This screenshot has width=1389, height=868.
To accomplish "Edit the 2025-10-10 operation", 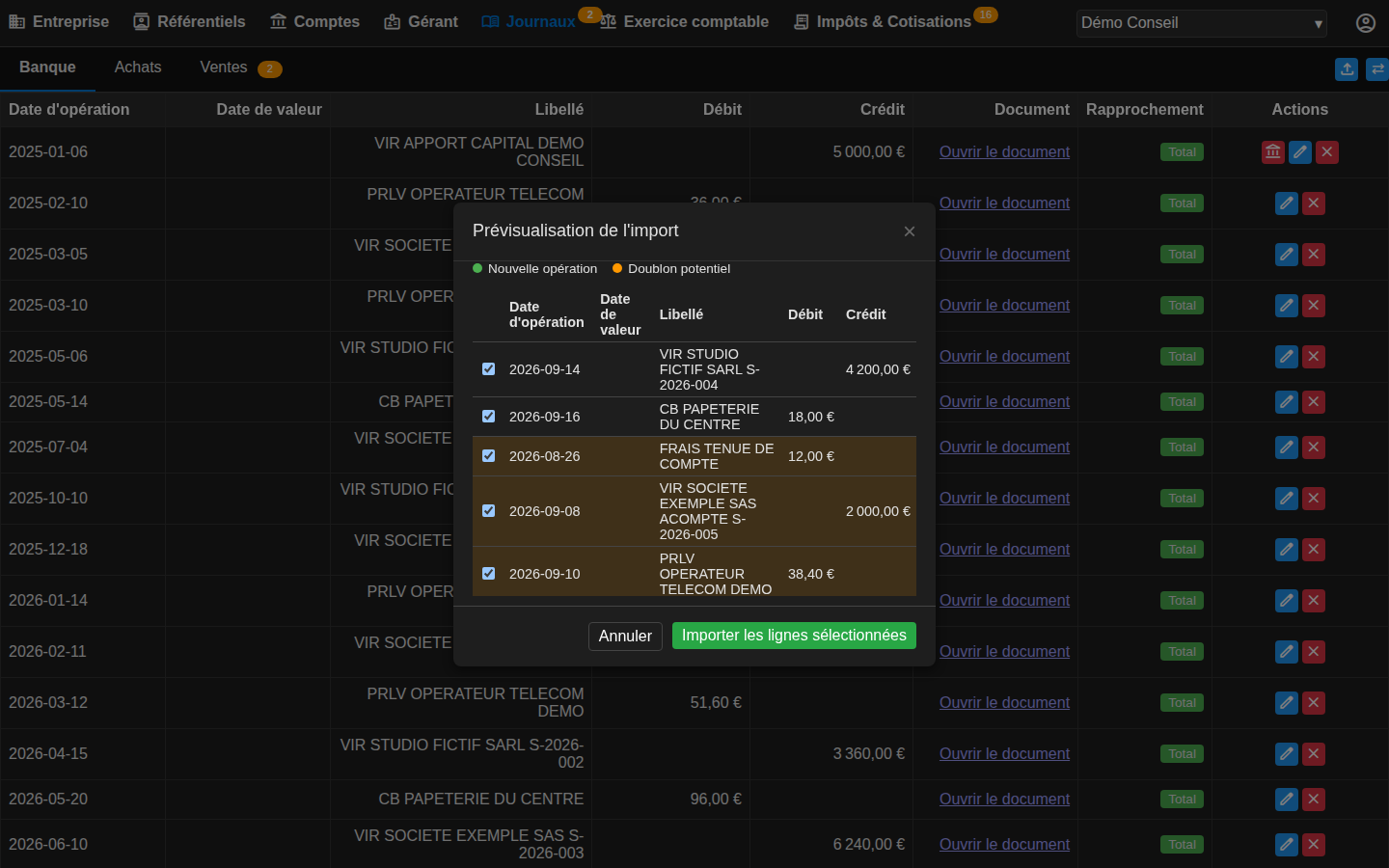I will pos(1287,499).
